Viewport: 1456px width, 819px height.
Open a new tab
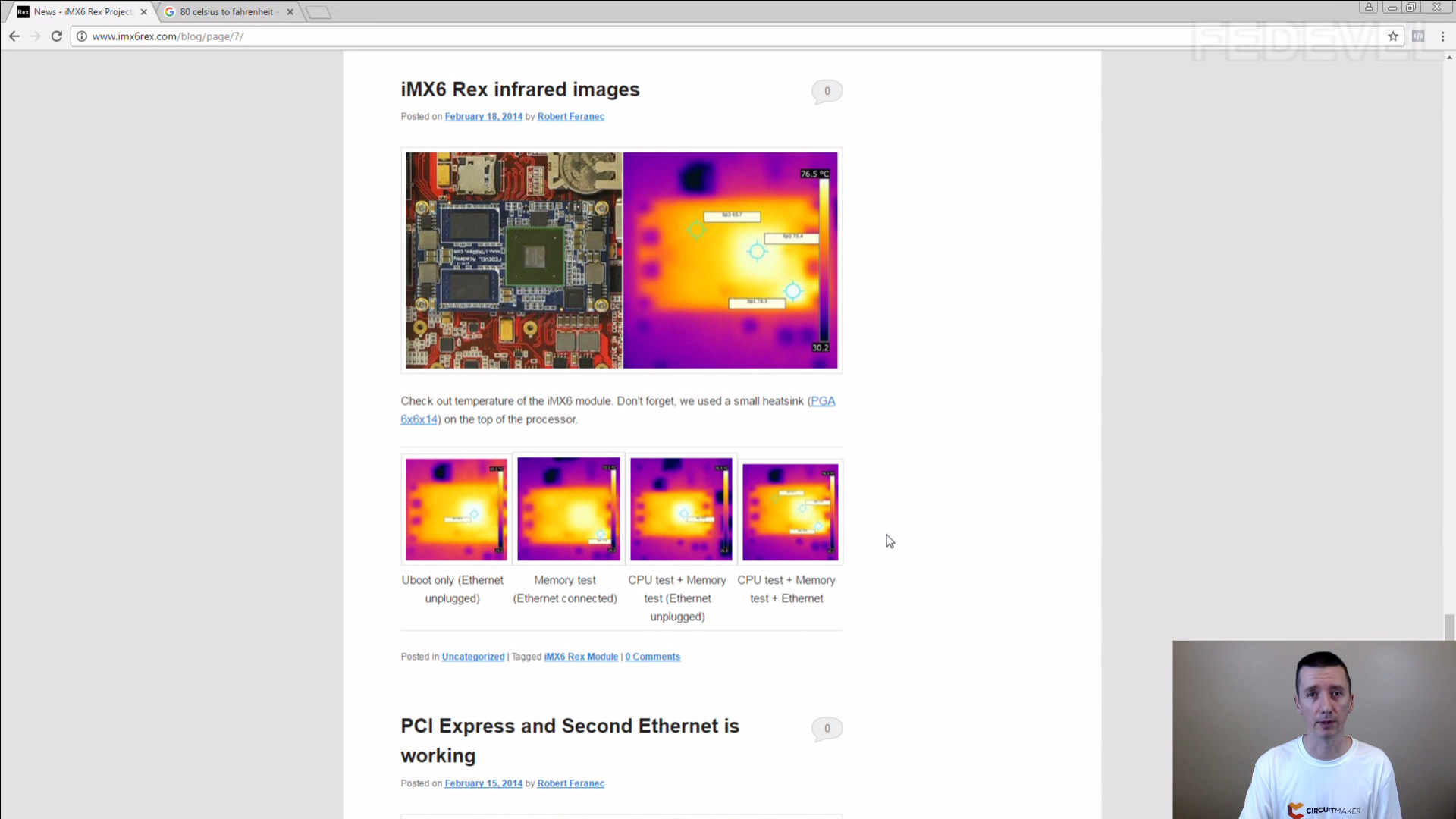pyautogui.click(x=318, y=12)
